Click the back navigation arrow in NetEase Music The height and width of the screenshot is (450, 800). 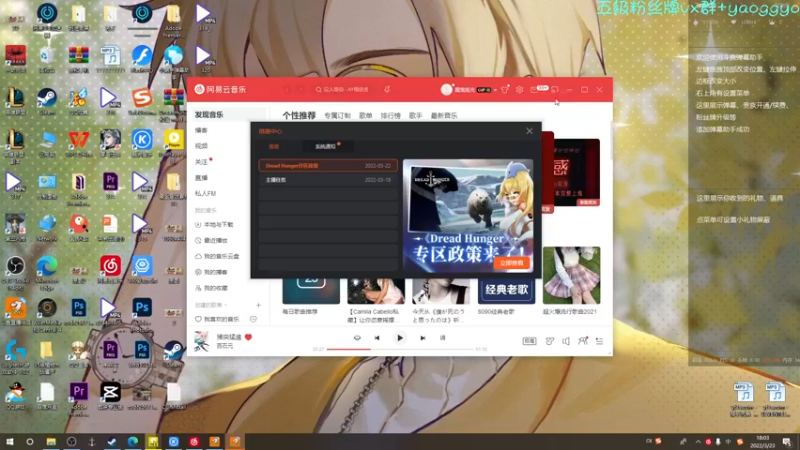pos(287,89)
